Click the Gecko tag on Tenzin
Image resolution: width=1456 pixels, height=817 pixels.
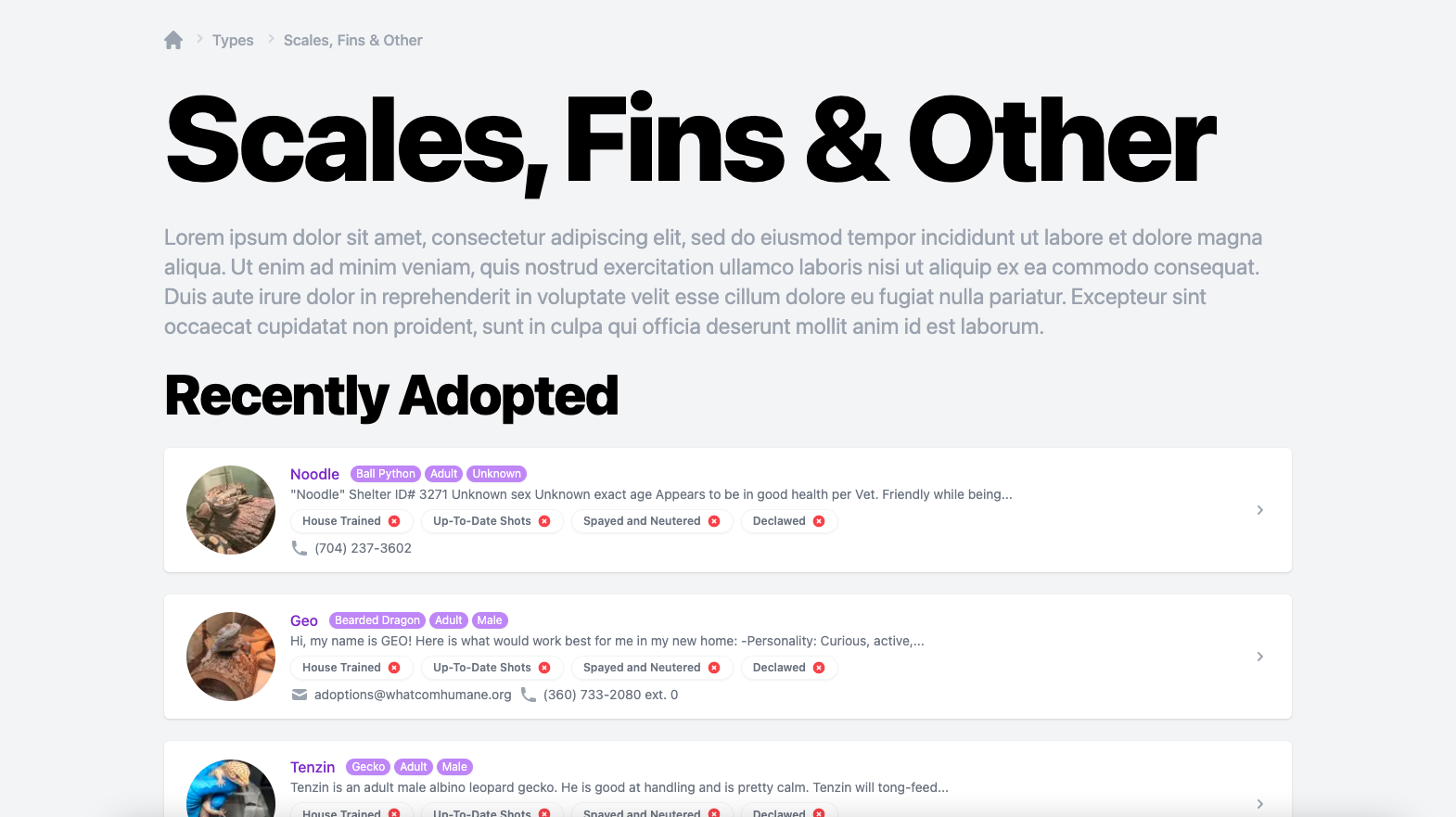click(368, 767)
